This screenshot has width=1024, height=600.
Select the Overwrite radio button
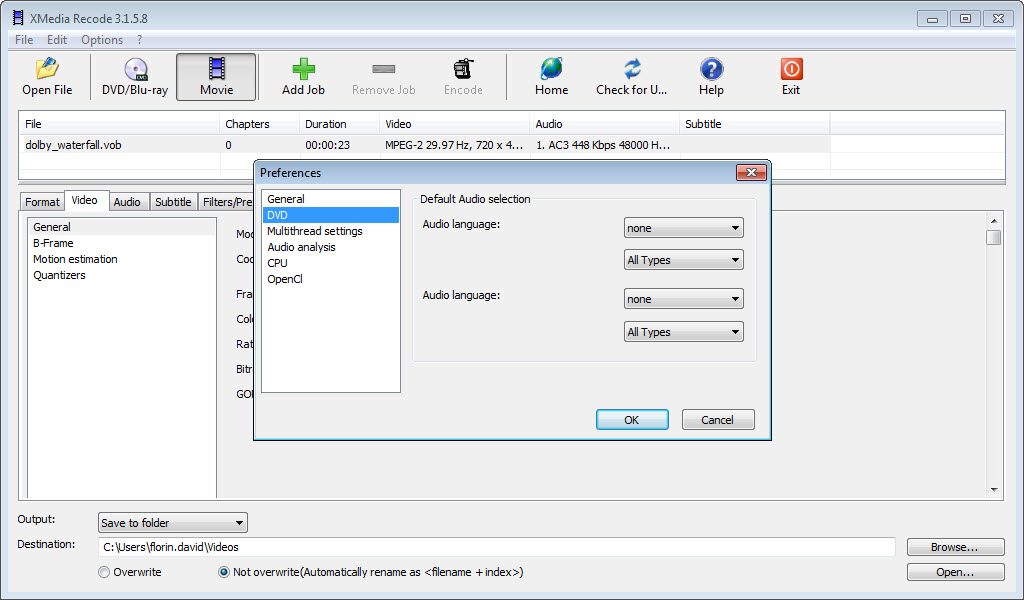(x=104, y=572)
